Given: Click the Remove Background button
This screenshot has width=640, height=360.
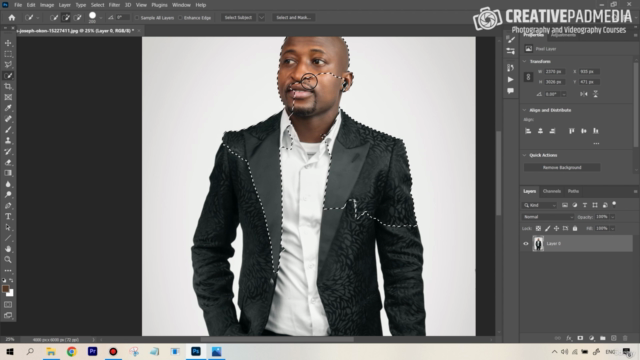Looking at the screenshot, I should coord(562,167).
